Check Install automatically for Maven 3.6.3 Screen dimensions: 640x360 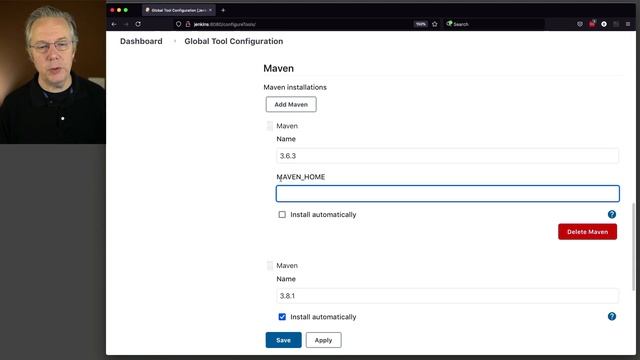click(x=282, y=215)
